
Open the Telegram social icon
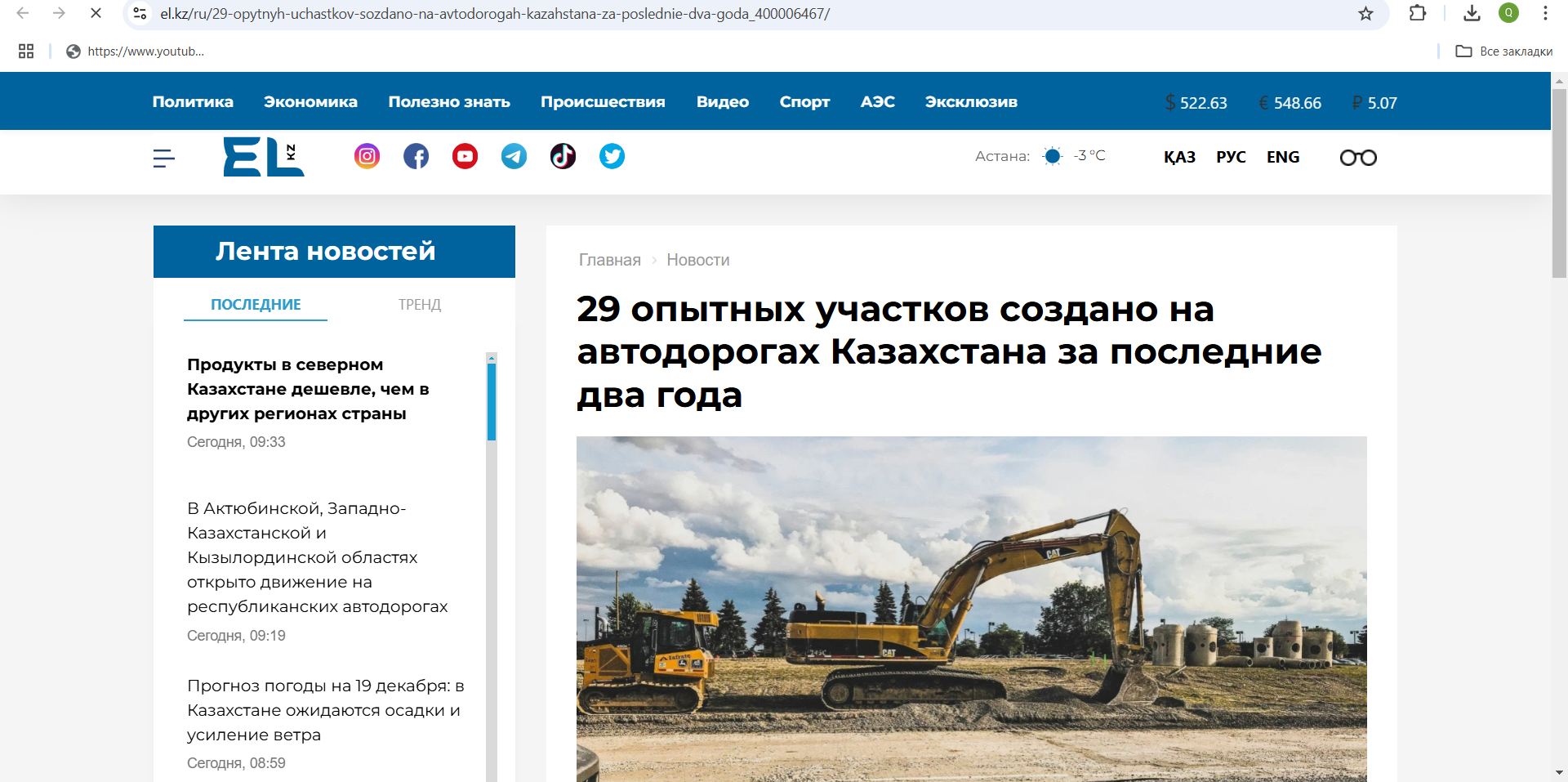tap(514, 156)
